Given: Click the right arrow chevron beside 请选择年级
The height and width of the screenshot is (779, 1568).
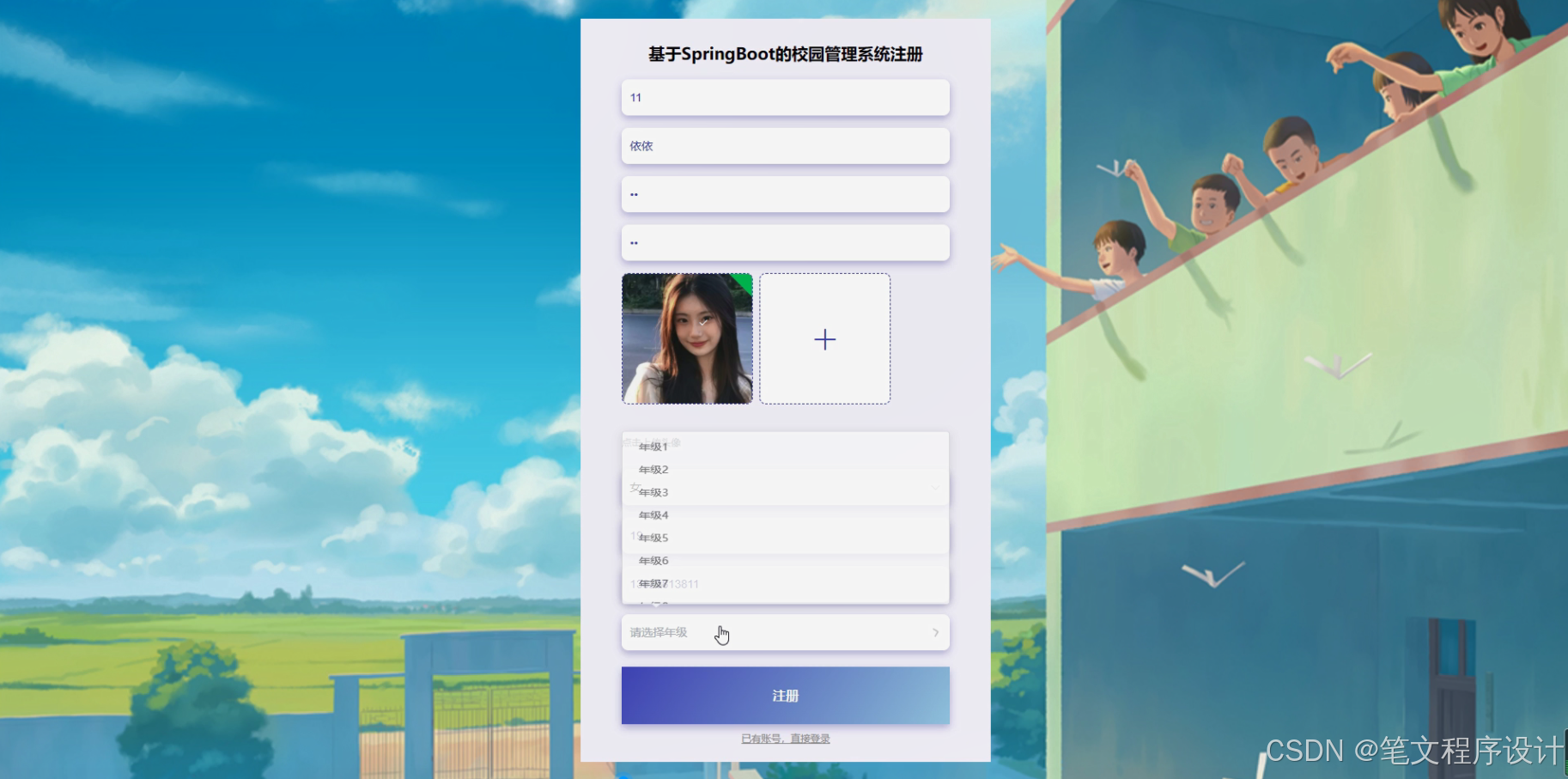Looking at the screenshot, I should click(x=935, y=632).
